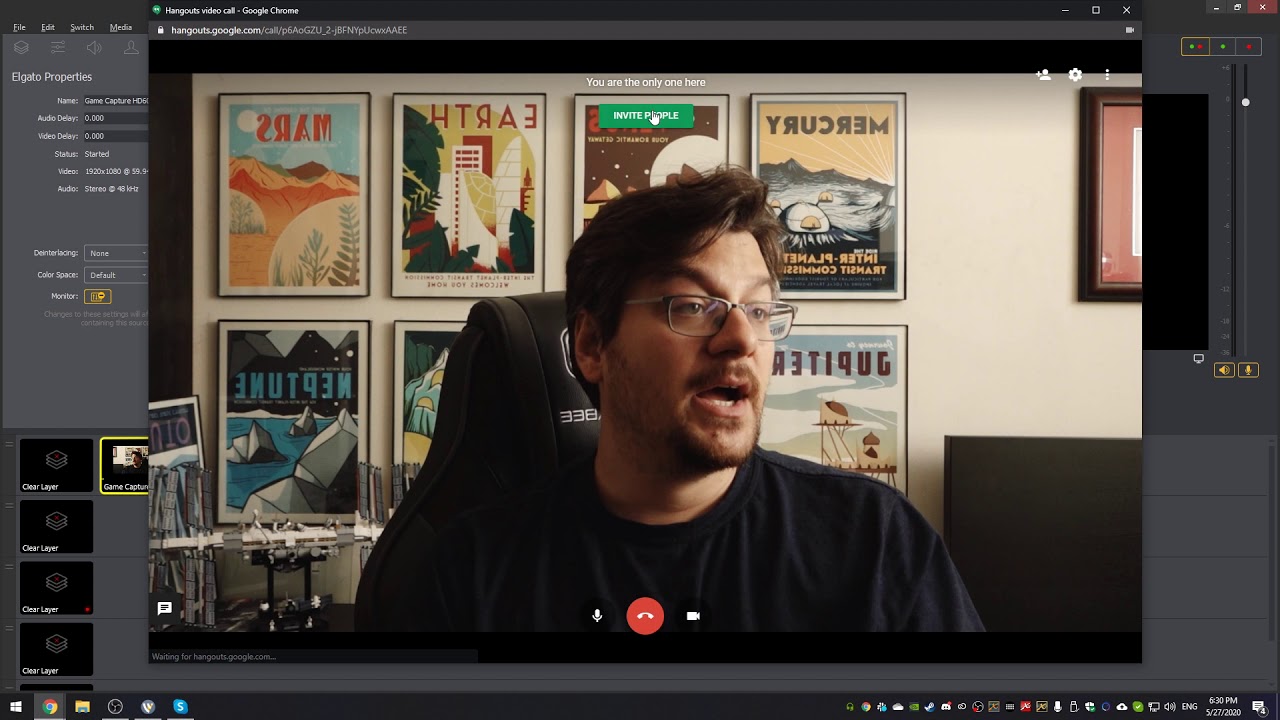Open the Edit menu in Wirecast
The height and width of the screenshot is (720, 1280).
point(48,27)
